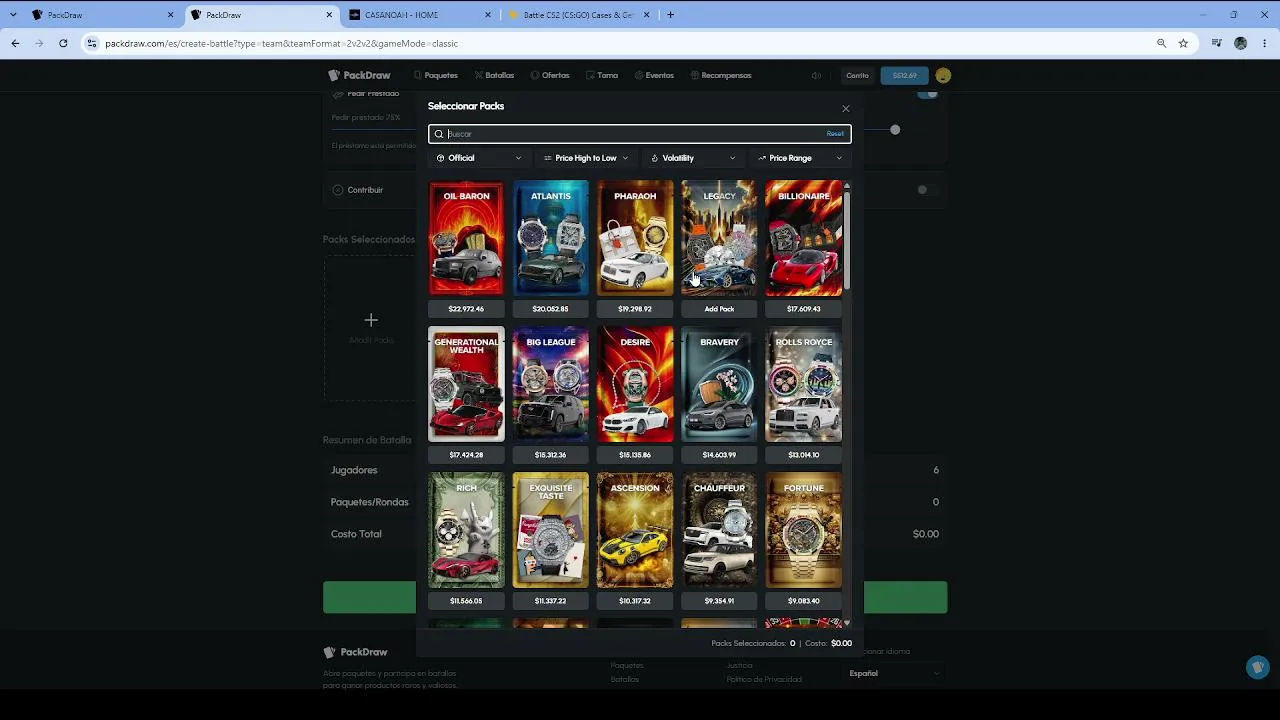Click the $9,083.40 price under Fortune
1280x720 pixels.
coord(804,601)
